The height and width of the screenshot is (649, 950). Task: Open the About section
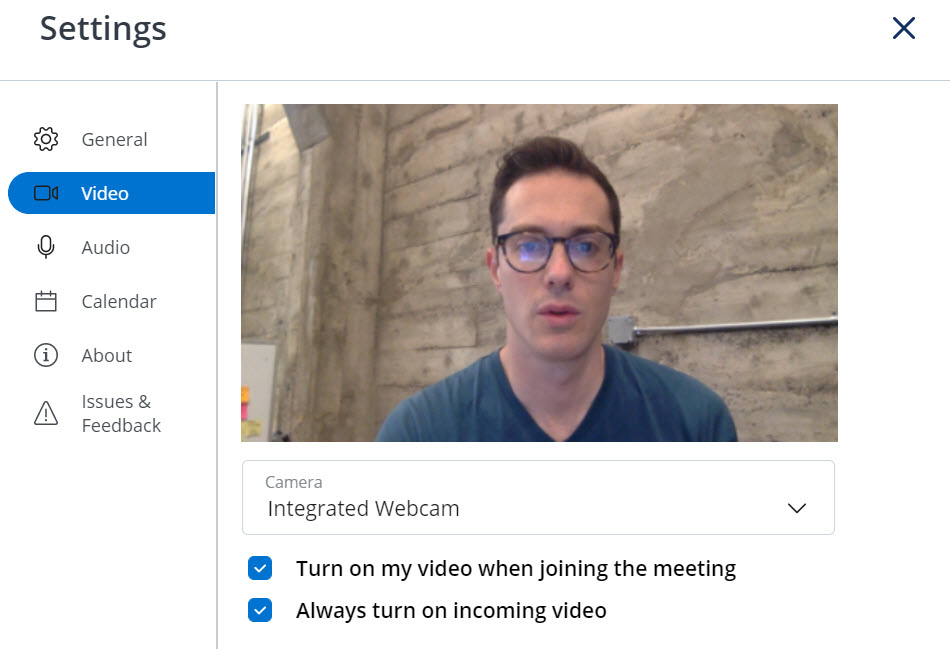point(112,355)
